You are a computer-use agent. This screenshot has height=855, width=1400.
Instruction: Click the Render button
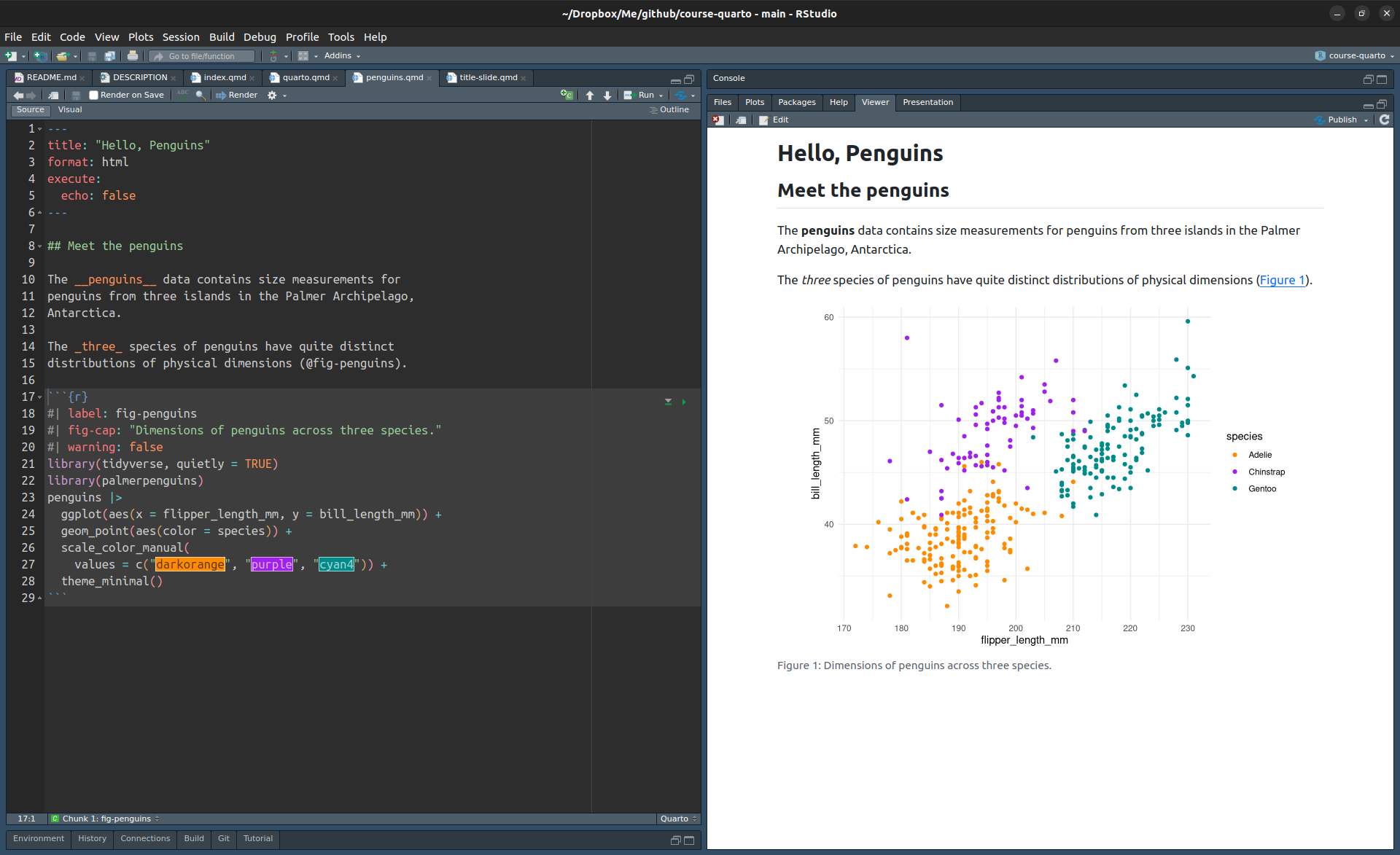237,95
